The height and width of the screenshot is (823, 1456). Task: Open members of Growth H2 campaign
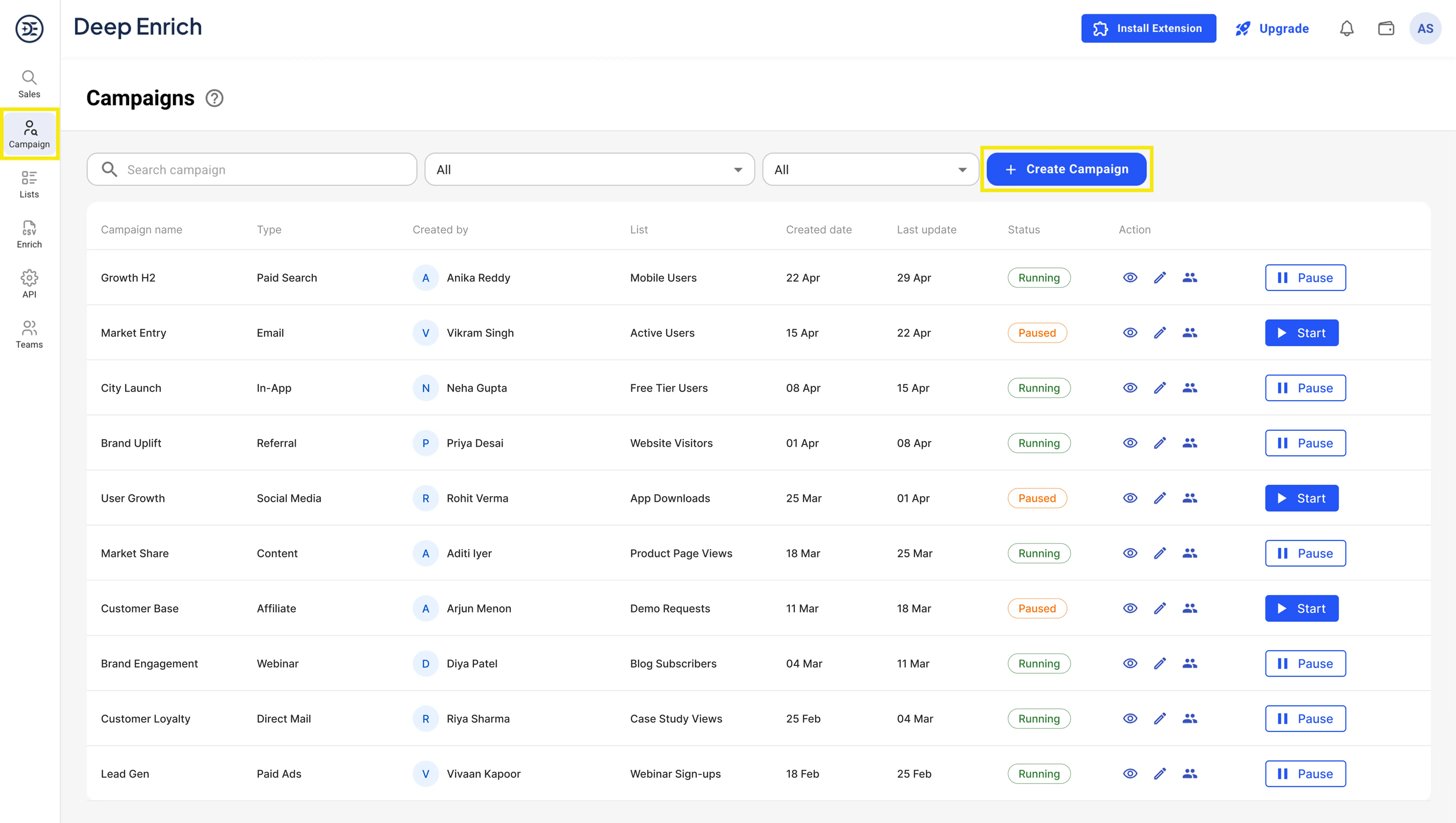(x=1190, y=277)
